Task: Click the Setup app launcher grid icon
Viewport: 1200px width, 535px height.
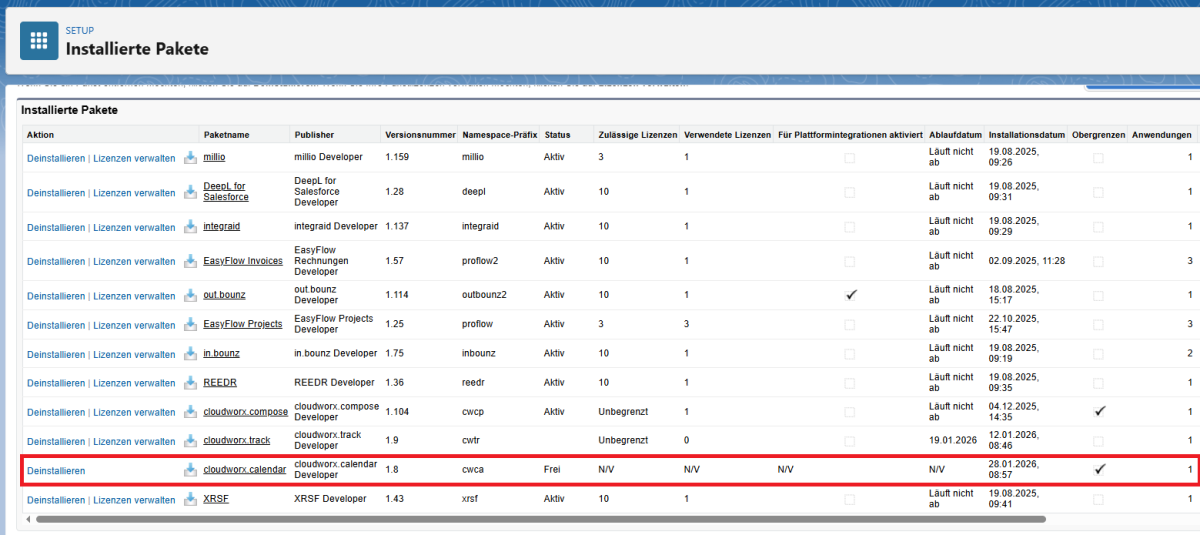Action: [39, 40]
